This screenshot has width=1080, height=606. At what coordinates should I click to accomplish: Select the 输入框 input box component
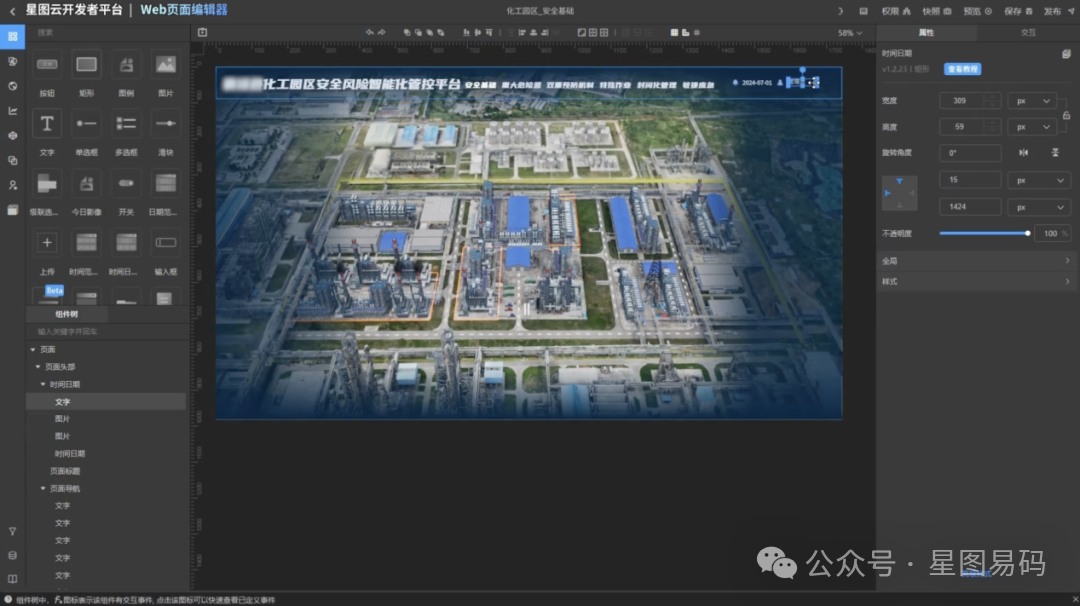tap(165, 242)
